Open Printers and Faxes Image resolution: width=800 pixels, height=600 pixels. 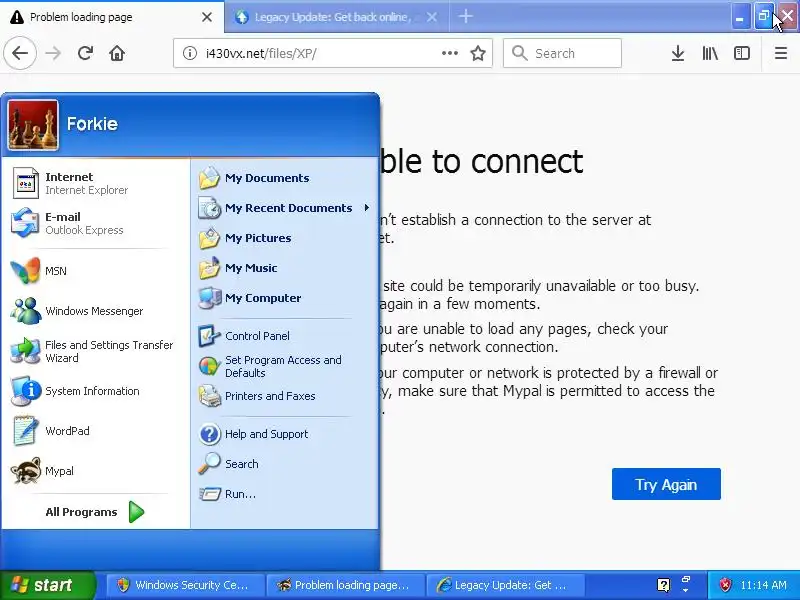tap(285, 396)
